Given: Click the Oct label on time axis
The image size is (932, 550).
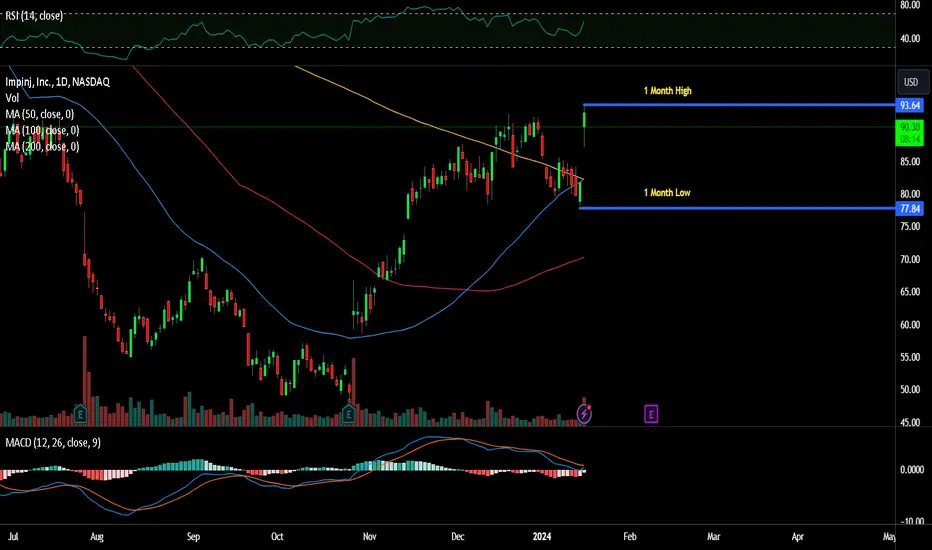Looking at the screenshot, I should pos(277,536).
